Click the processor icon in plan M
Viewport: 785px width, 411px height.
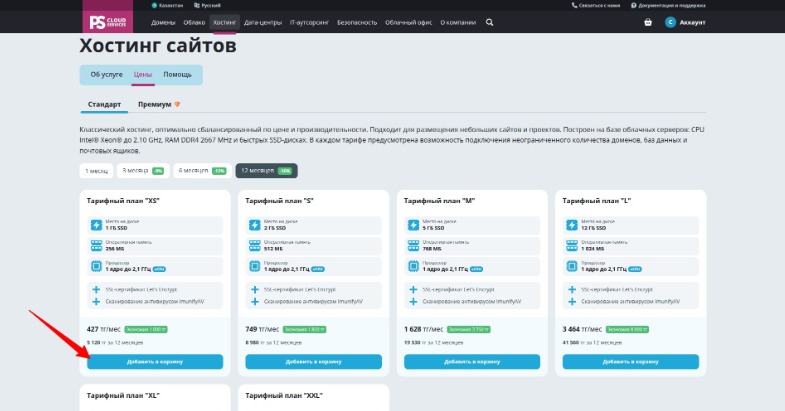tap(413, 266)
